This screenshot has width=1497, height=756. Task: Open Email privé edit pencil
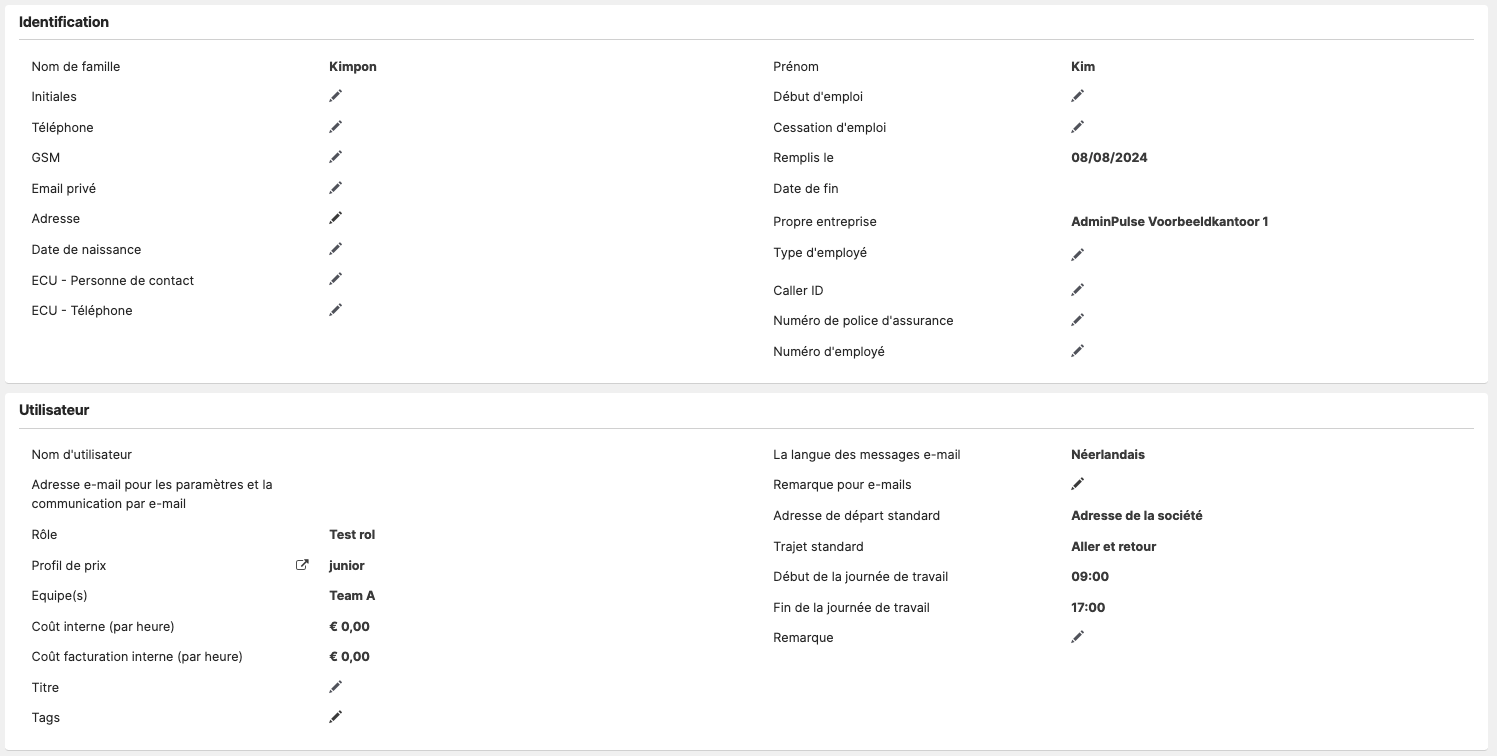point(336,188)
